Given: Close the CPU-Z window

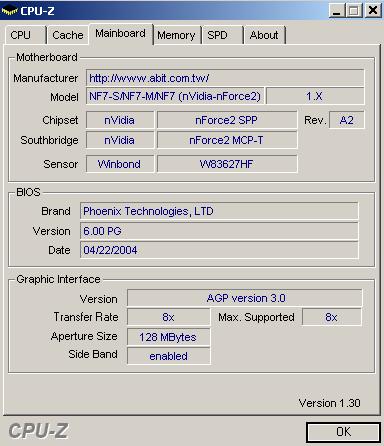Looking at the screenshot, I should click(x=373, y=11).
